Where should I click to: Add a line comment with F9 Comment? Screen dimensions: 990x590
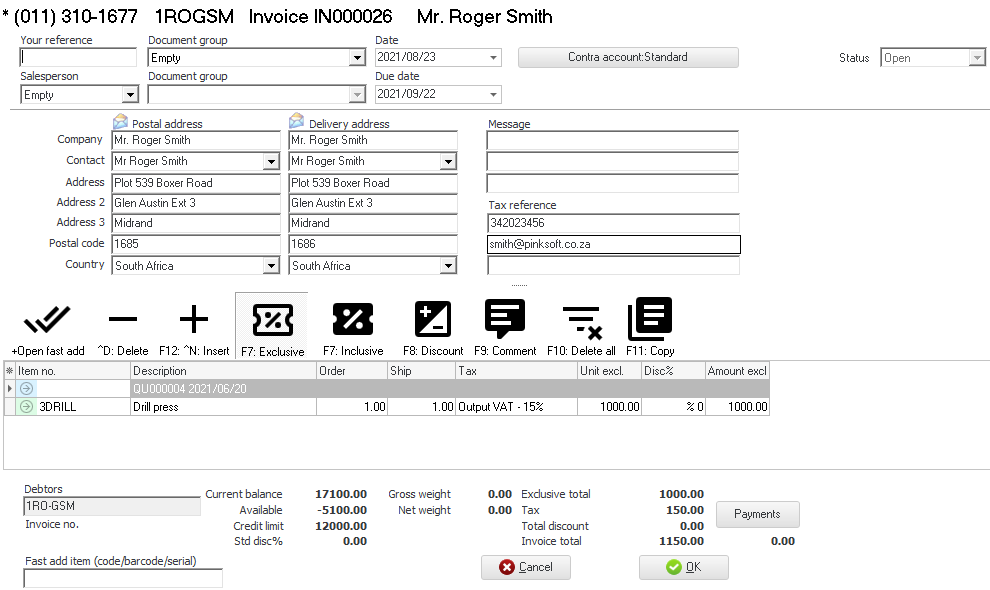(505, 320)
